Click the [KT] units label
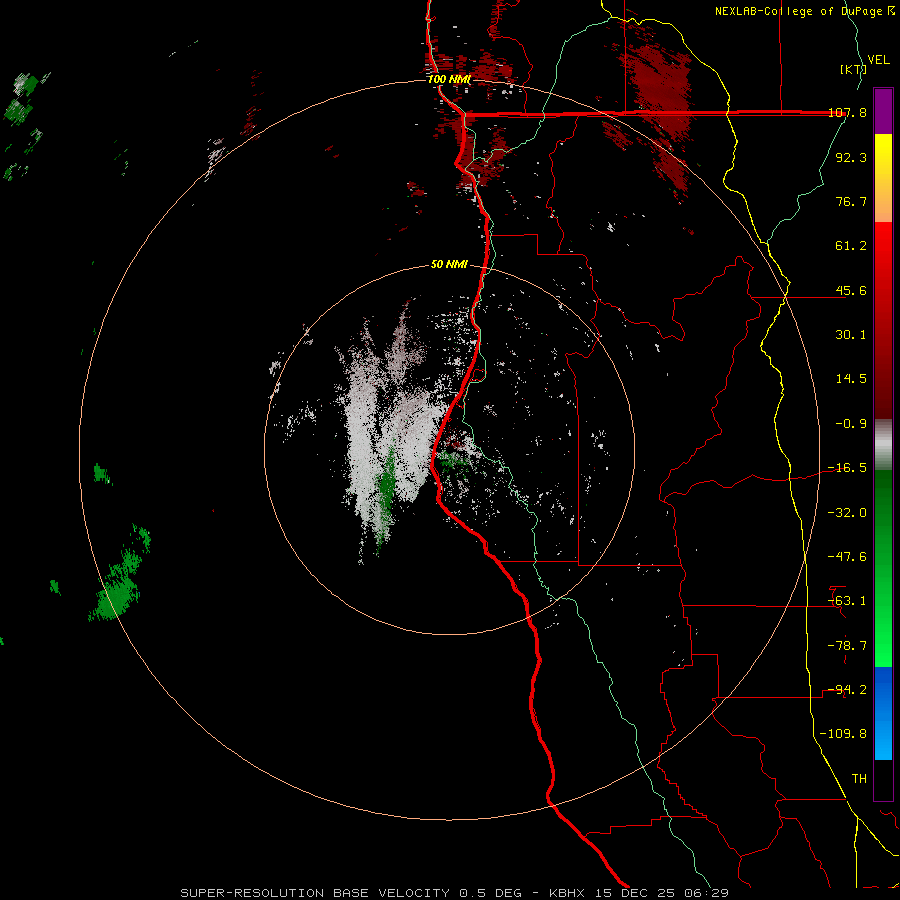900x900 pixels. [853, 69]
